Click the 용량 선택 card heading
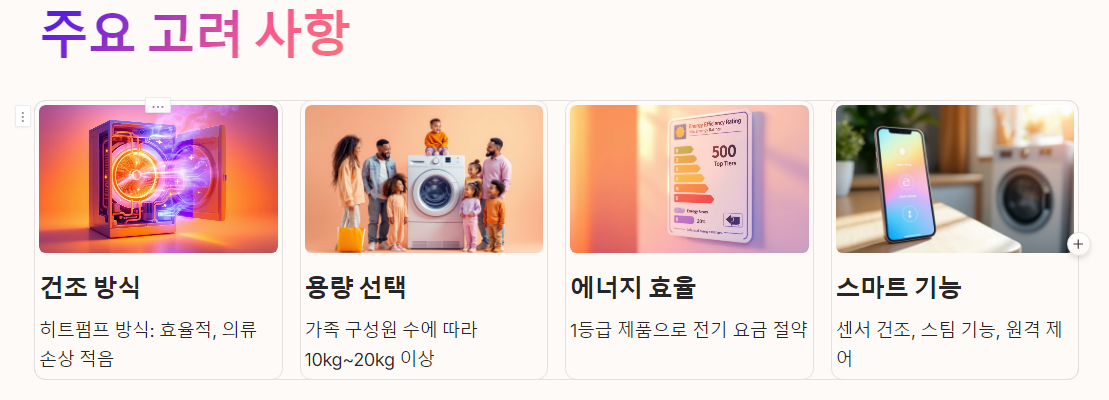Image resolution: width=1109 pixels, height=400 pixels. (x=355, y=288)
